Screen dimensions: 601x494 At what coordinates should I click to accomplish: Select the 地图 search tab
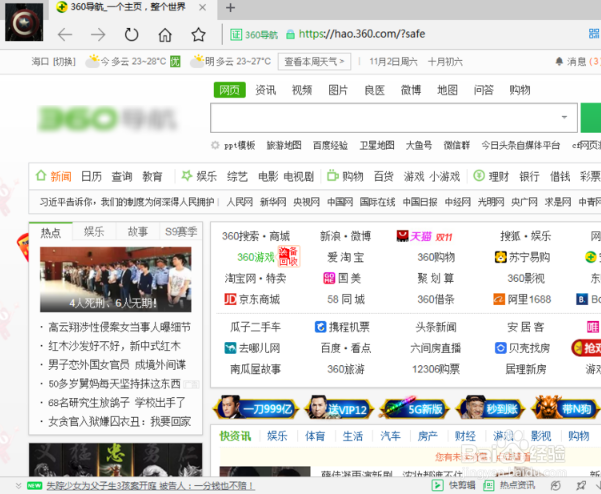coord(447,90)
